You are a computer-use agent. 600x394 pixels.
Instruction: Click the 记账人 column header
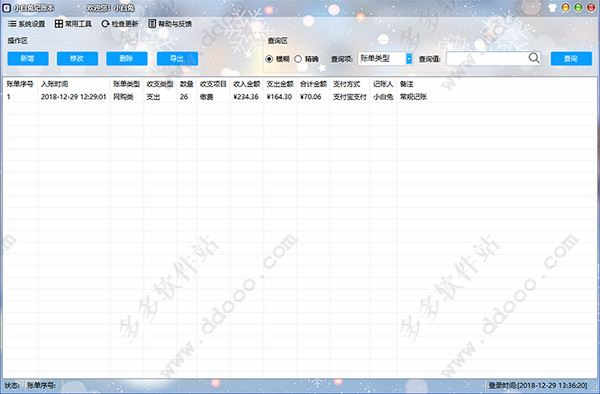tap(383, 84)
